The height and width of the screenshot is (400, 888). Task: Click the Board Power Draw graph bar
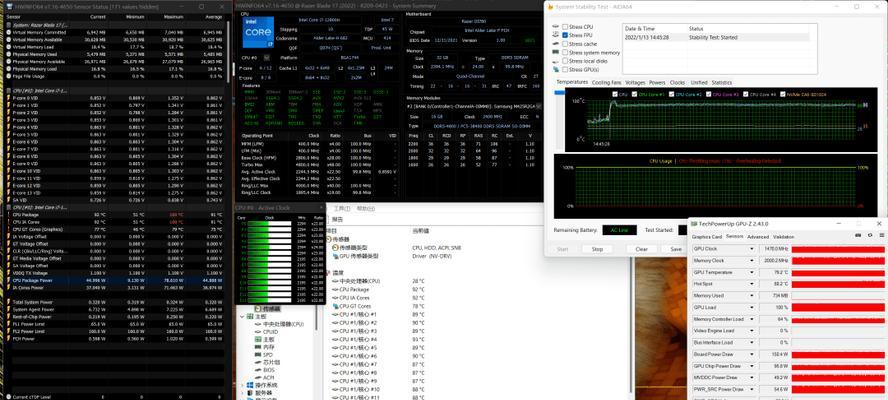[838, 355]
